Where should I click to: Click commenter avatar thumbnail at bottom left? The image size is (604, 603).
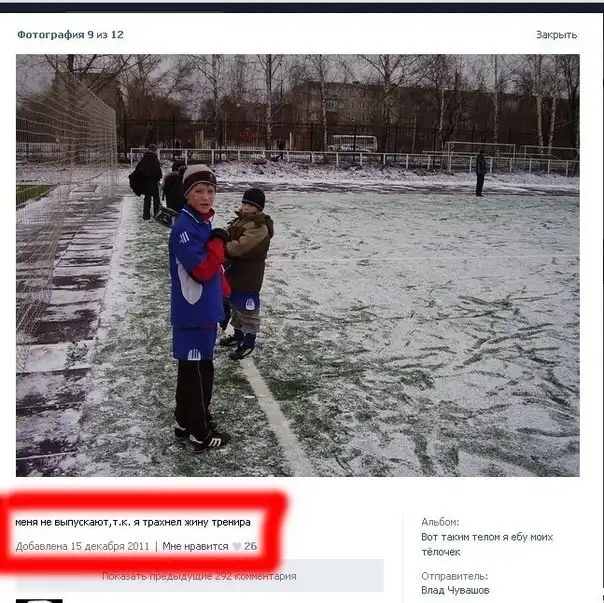tap(39, 601)
